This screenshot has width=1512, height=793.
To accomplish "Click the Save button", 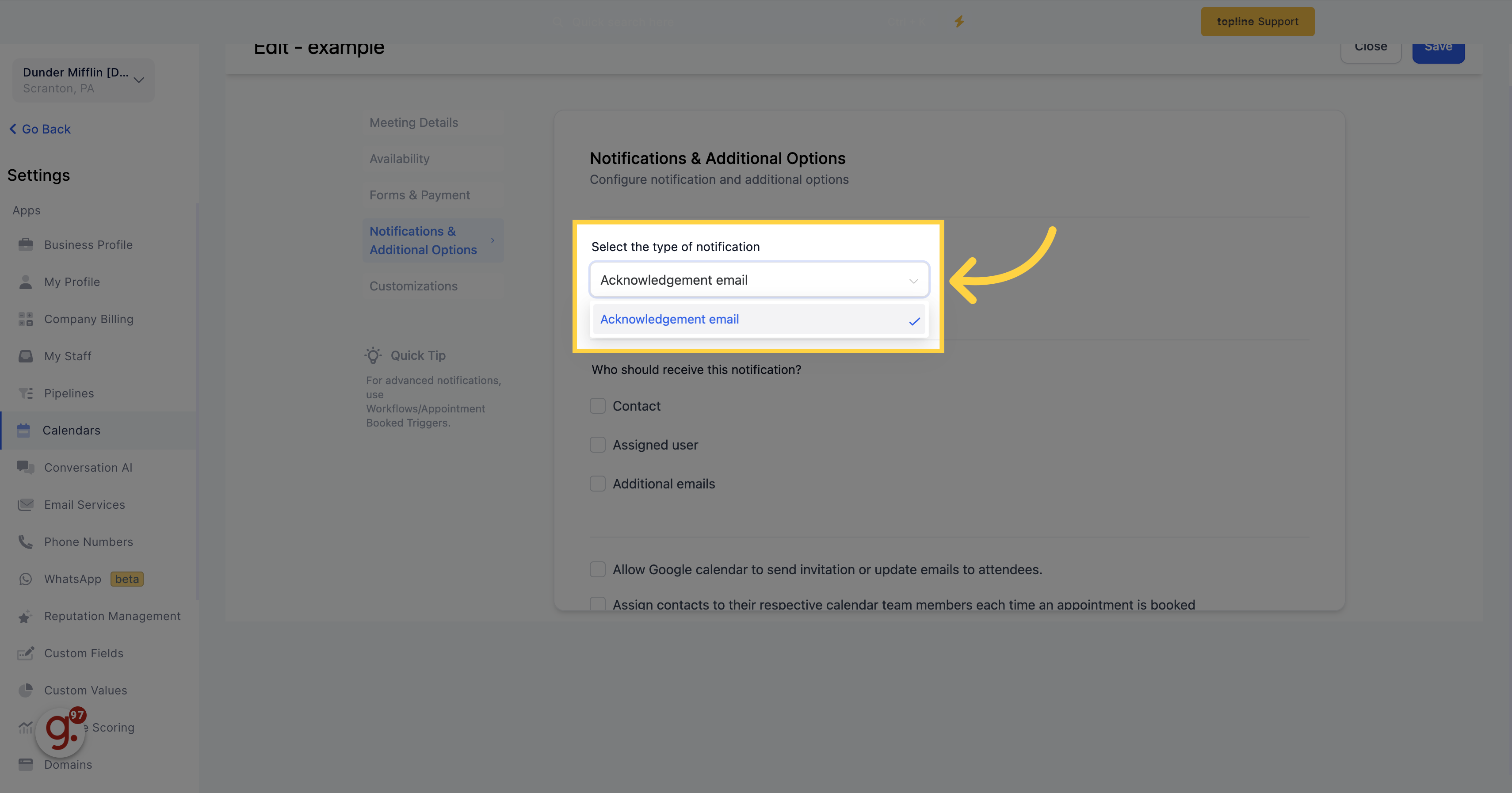I will pos(1439,46).
